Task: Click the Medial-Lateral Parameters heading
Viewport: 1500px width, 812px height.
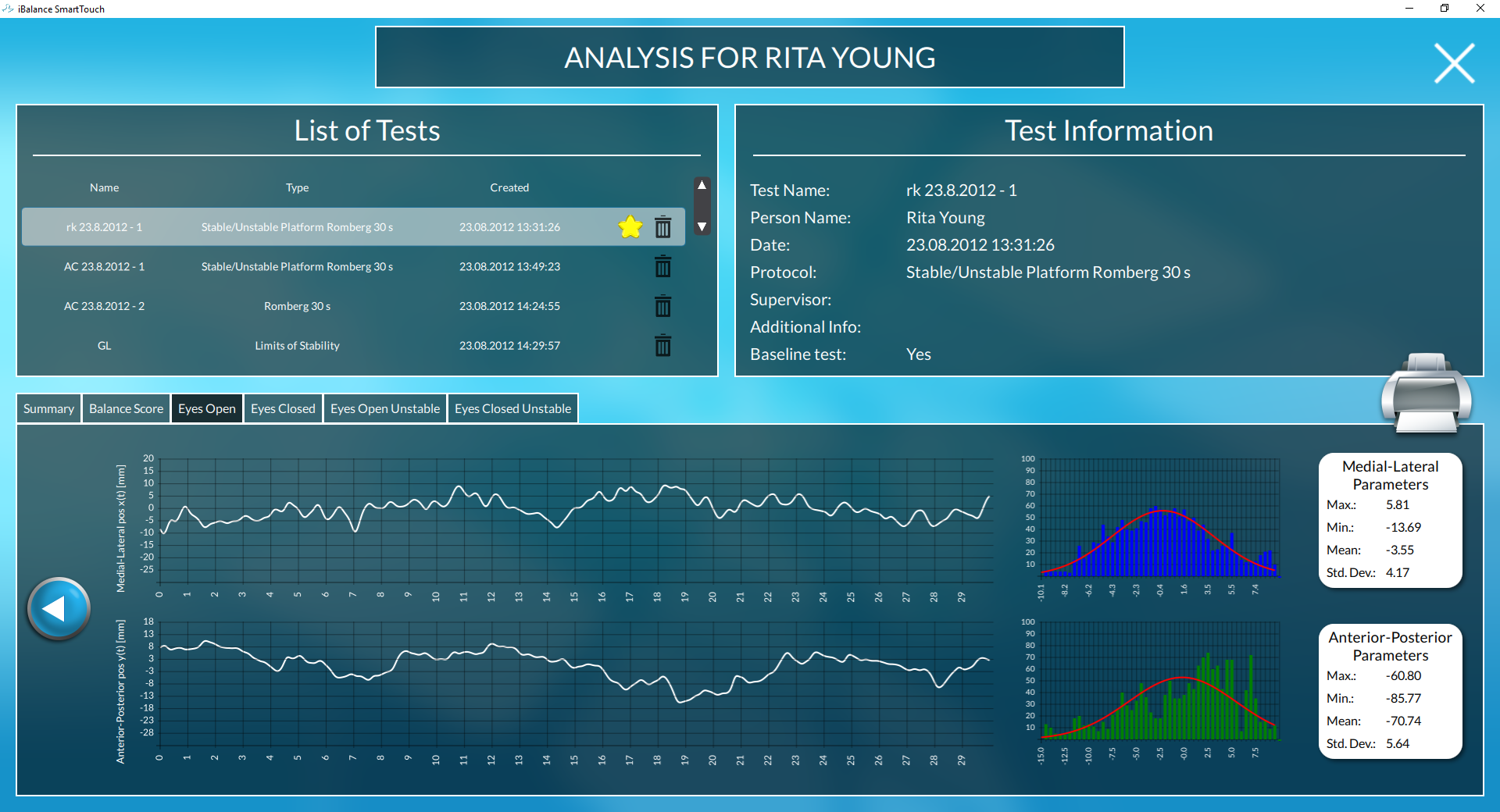Action: [1390, 475]
